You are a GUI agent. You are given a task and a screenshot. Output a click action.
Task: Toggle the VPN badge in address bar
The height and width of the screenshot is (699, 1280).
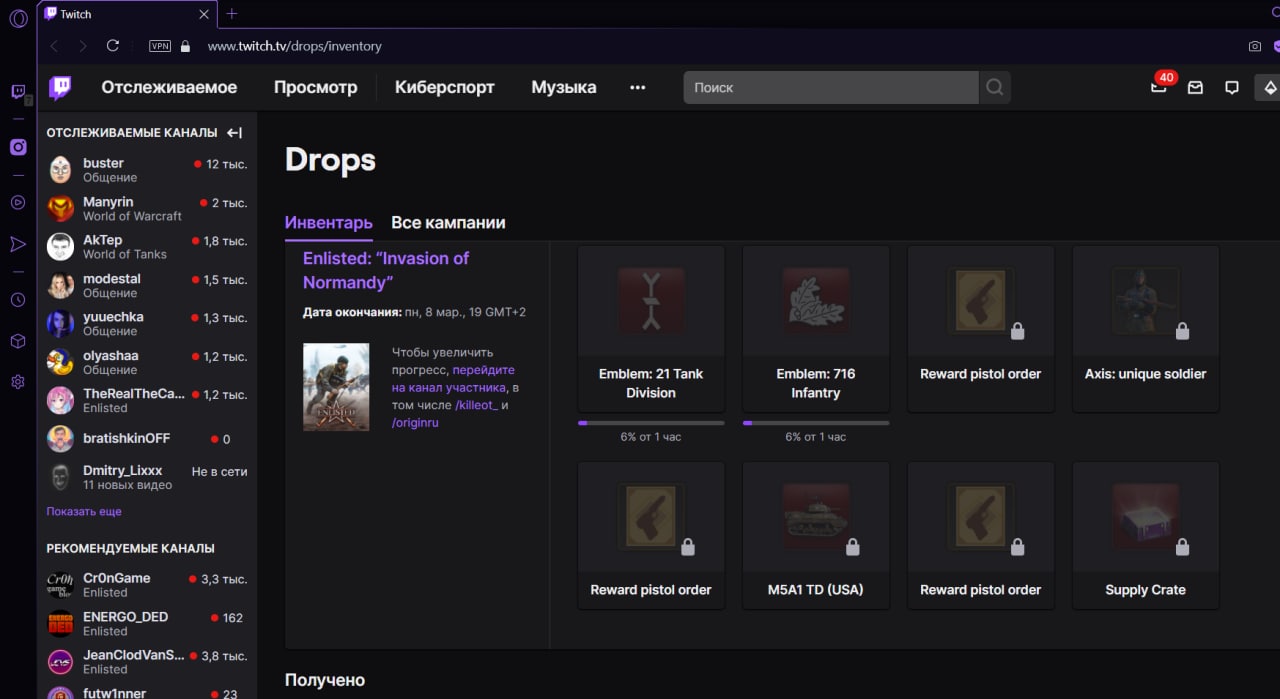click(x=159, y=46)
